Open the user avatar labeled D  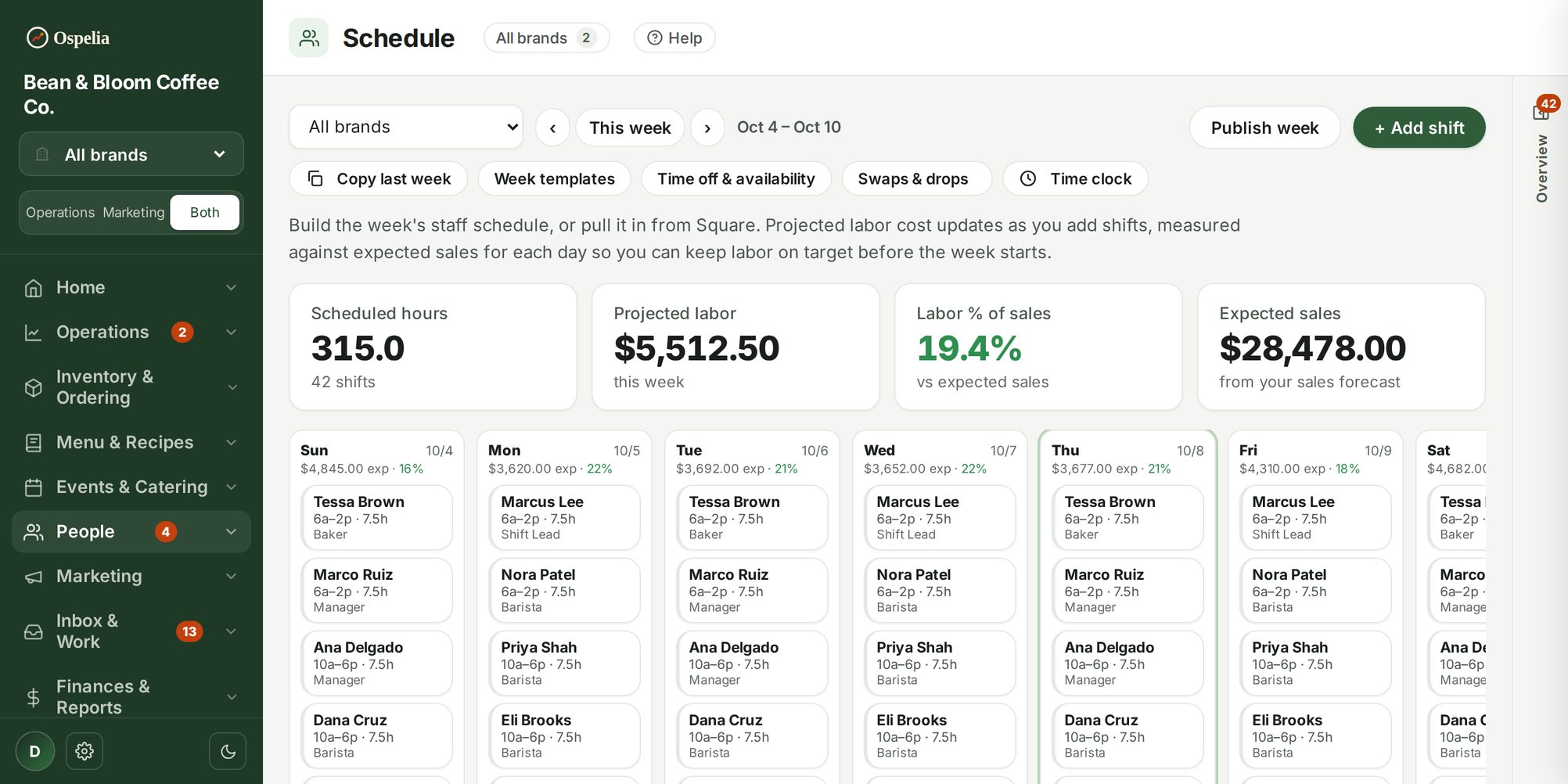point(34,751)
